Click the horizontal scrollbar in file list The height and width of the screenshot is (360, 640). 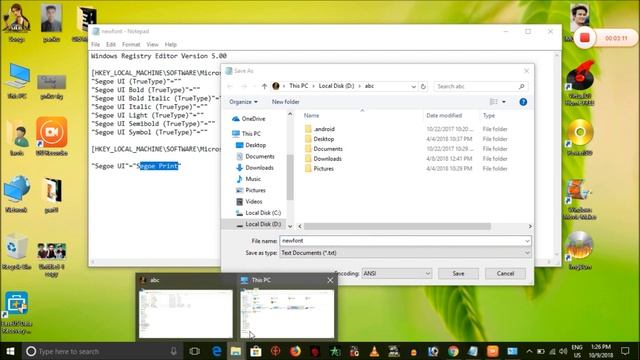pos(397,226)
